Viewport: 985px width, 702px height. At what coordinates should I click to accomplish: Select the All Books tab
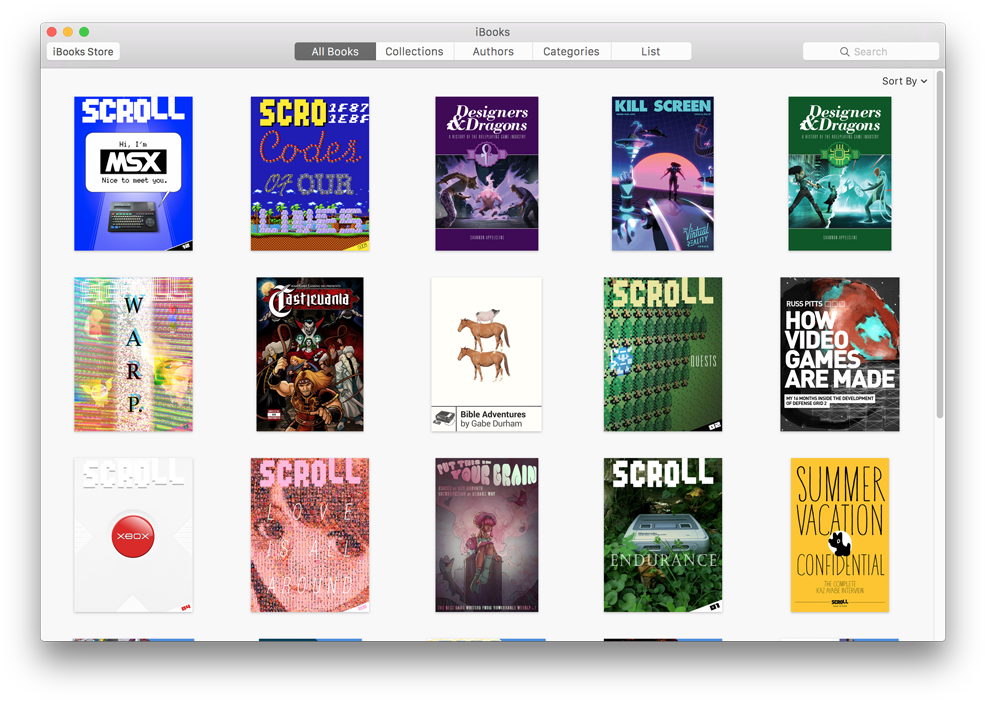(x=335, y=52)
